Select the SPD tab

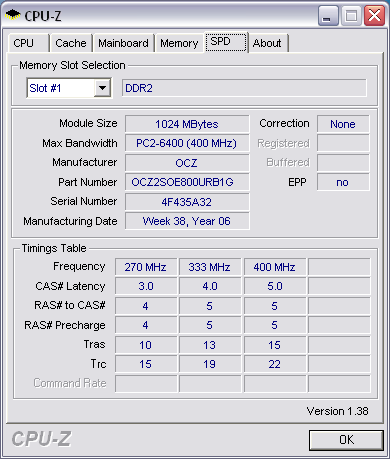tap(226, 42)
